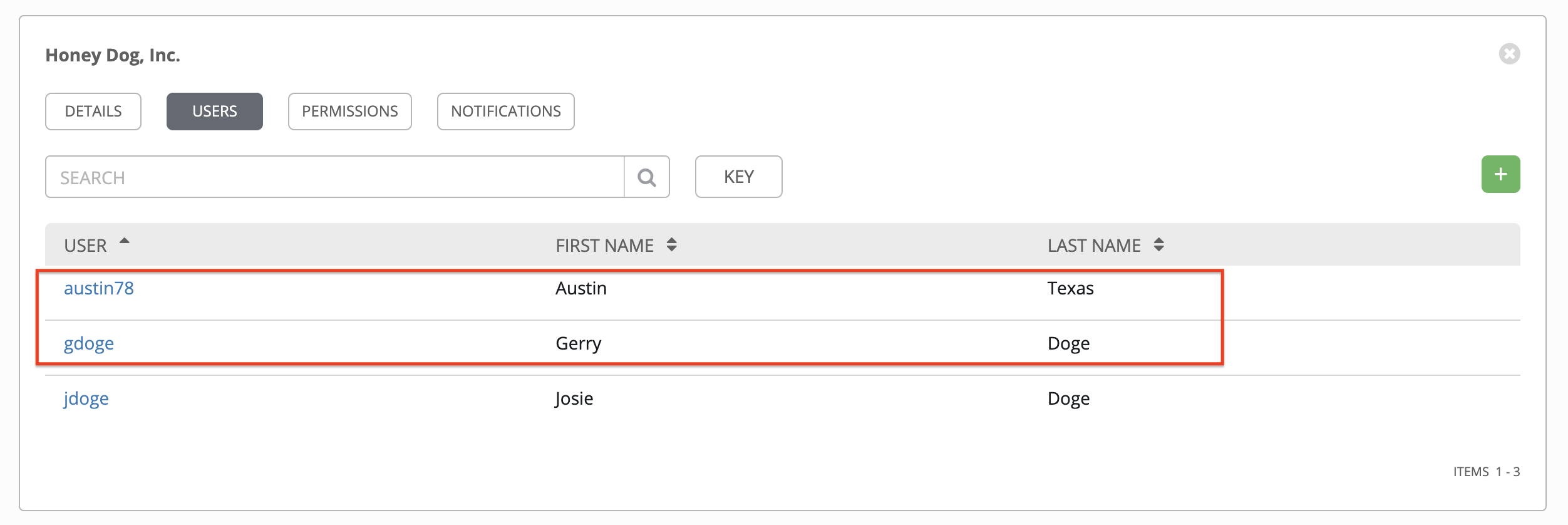Click the ITEMS 1 - 3 counter

pos(1487,472)
